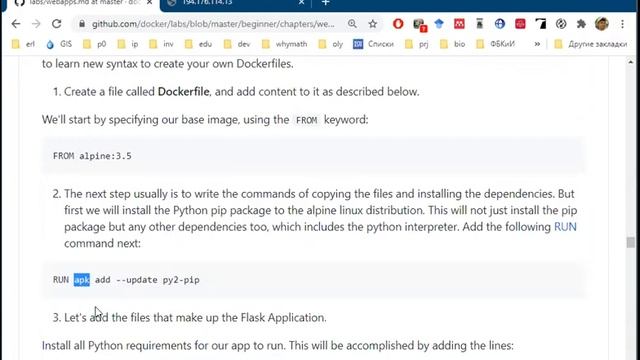Bookmark this page with the star icon
640x360 pixels.
pos(373,24)
